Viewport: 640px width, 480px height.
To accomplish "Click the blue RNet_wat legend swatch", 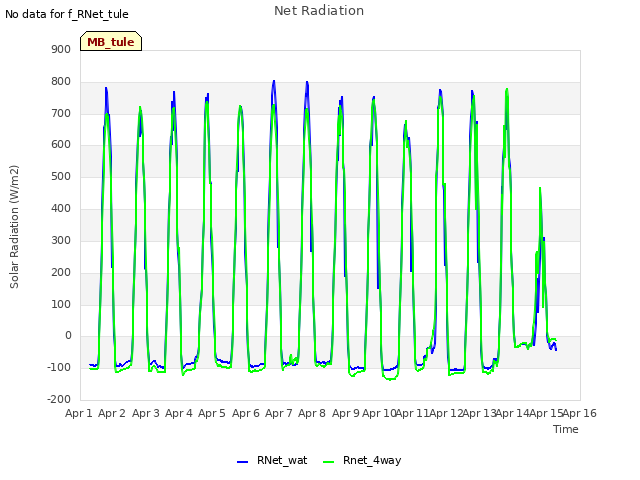I will pyautogui.click(x=242, y=462).
